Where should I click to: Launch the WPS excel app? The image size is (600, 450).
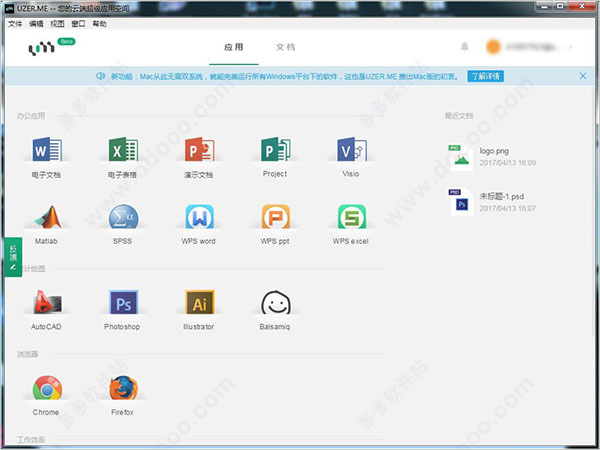point(352,217)
